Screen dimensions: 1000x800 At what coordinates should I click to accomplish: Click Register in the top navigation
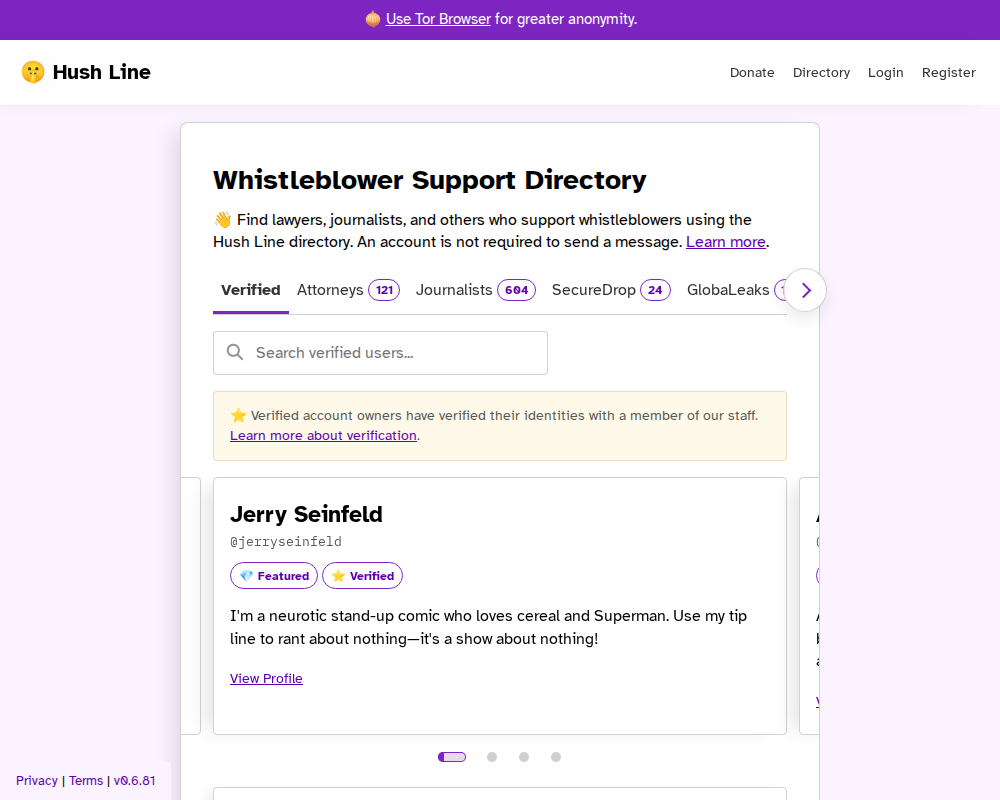pos(948,73)
